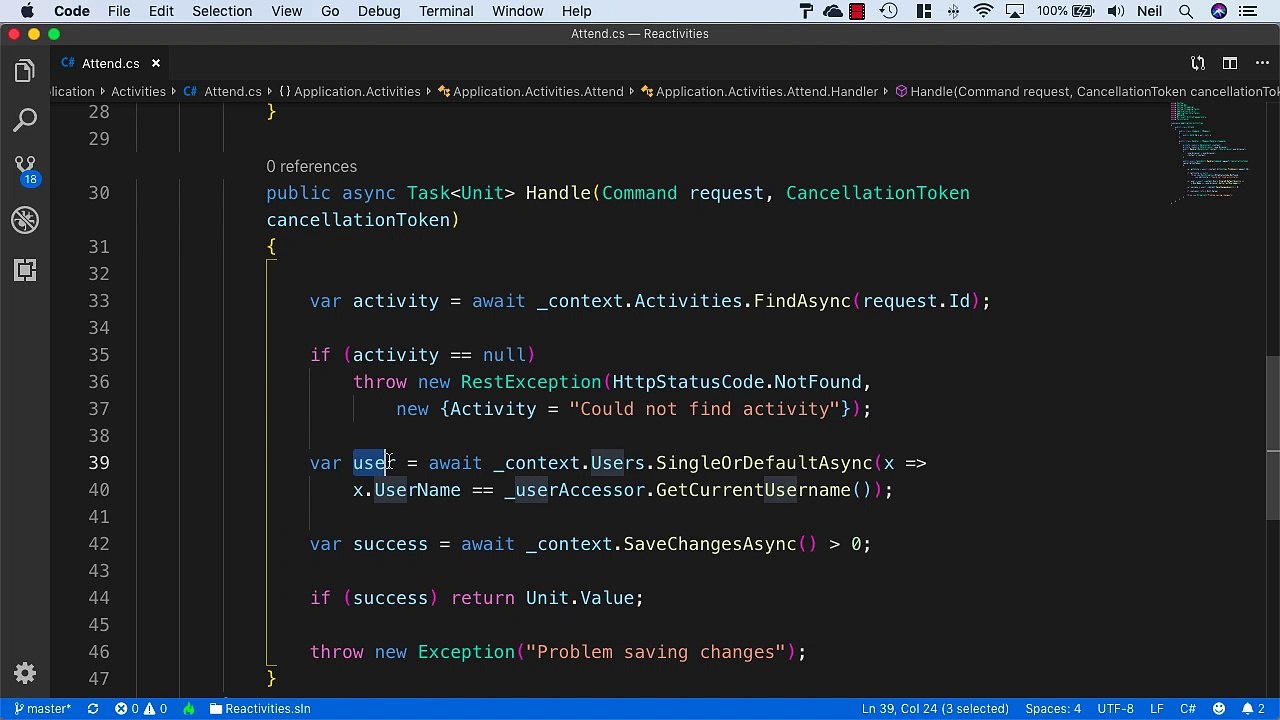Expand Handle method breadcrumb
Image resolution: width=1280 pixels, height=720 pixels.
click(x=1087, y=91)
